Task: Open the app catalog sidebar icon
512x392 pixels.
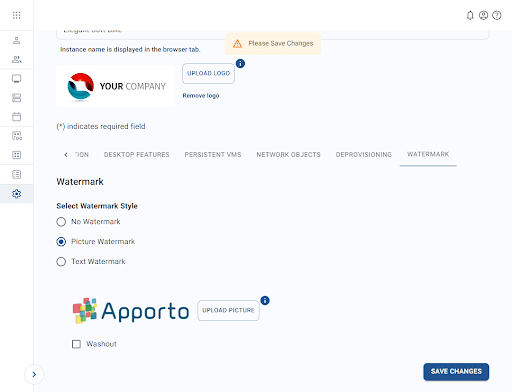Action: [x=17, y=136]
